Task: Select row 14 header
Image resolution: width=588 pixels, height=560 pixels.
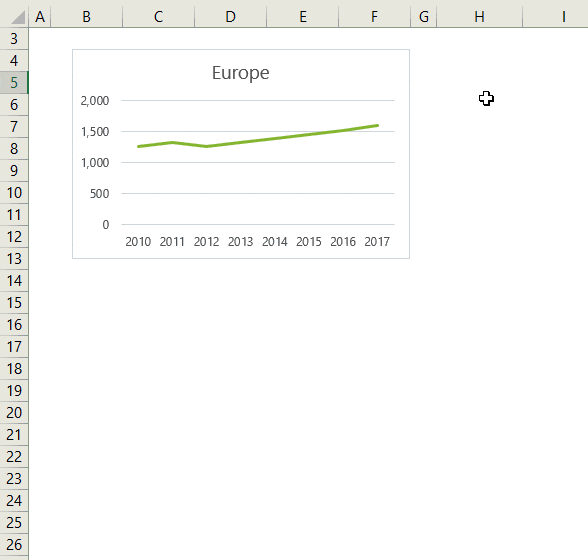Action: 14,281
